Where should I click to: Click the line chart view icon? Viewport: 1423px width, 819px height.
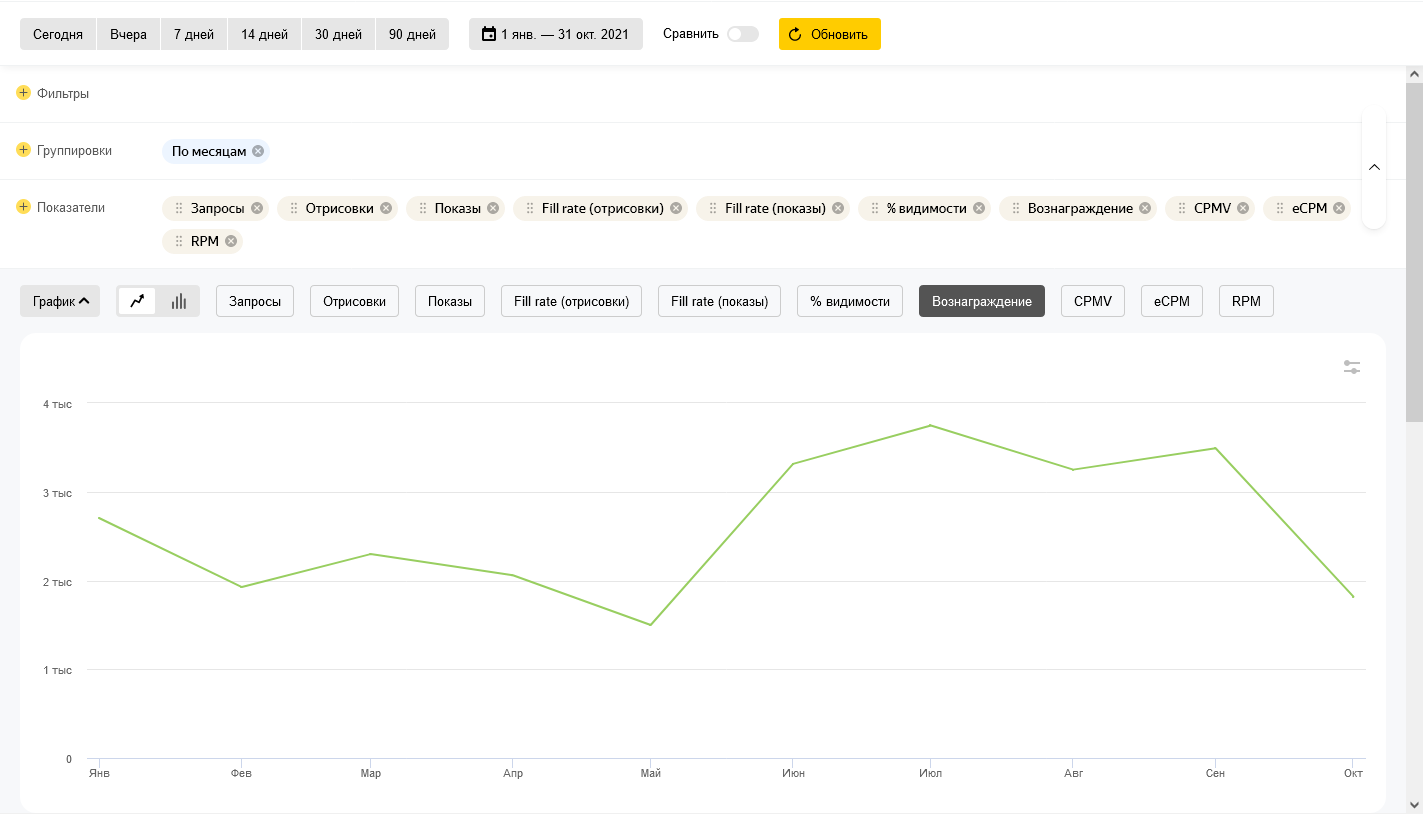137,301
